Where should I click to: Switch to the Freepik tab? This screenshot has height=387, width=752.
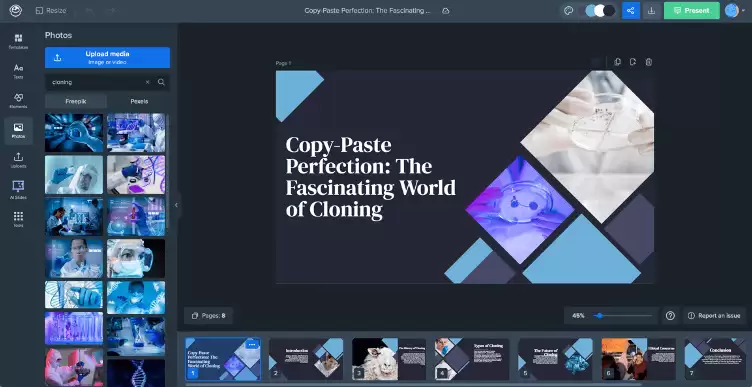[x=76, y=101]
